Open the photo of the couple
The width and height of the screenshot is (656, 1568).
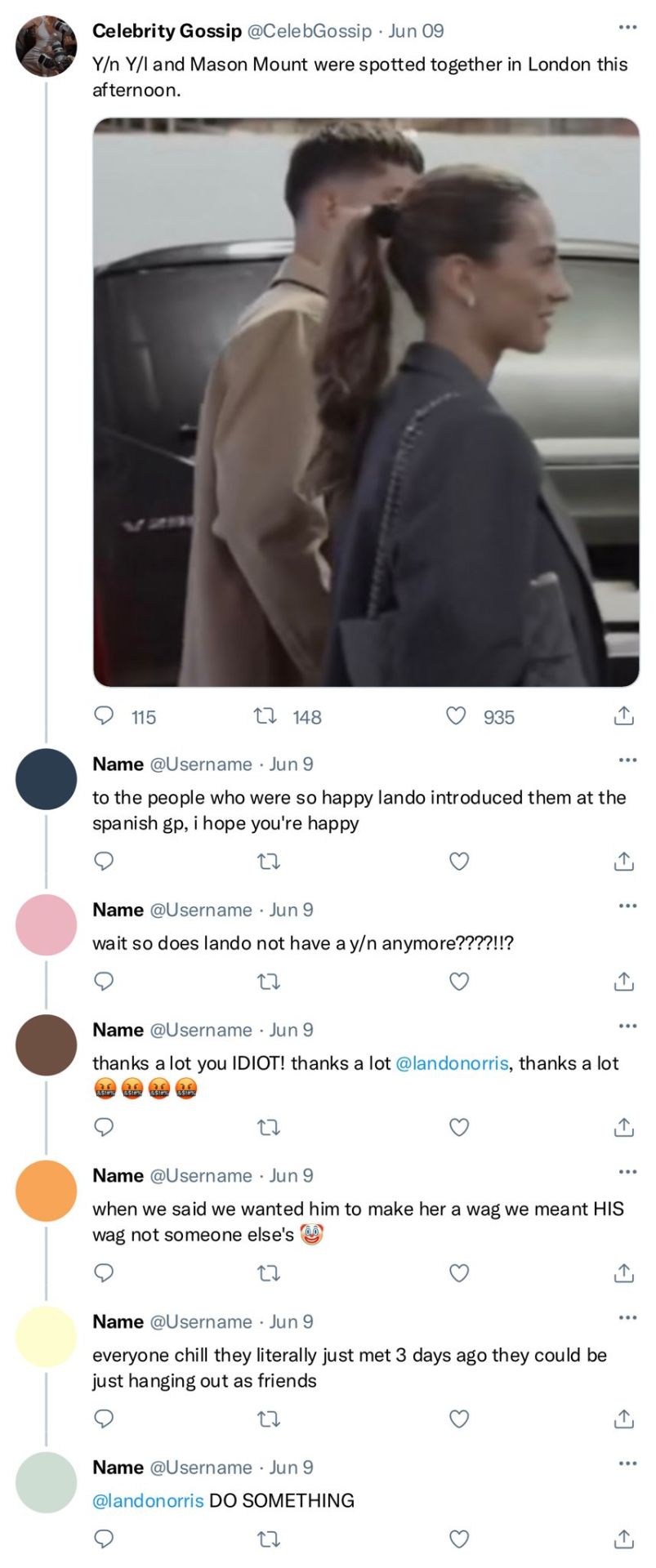click(x=366, y=402)
